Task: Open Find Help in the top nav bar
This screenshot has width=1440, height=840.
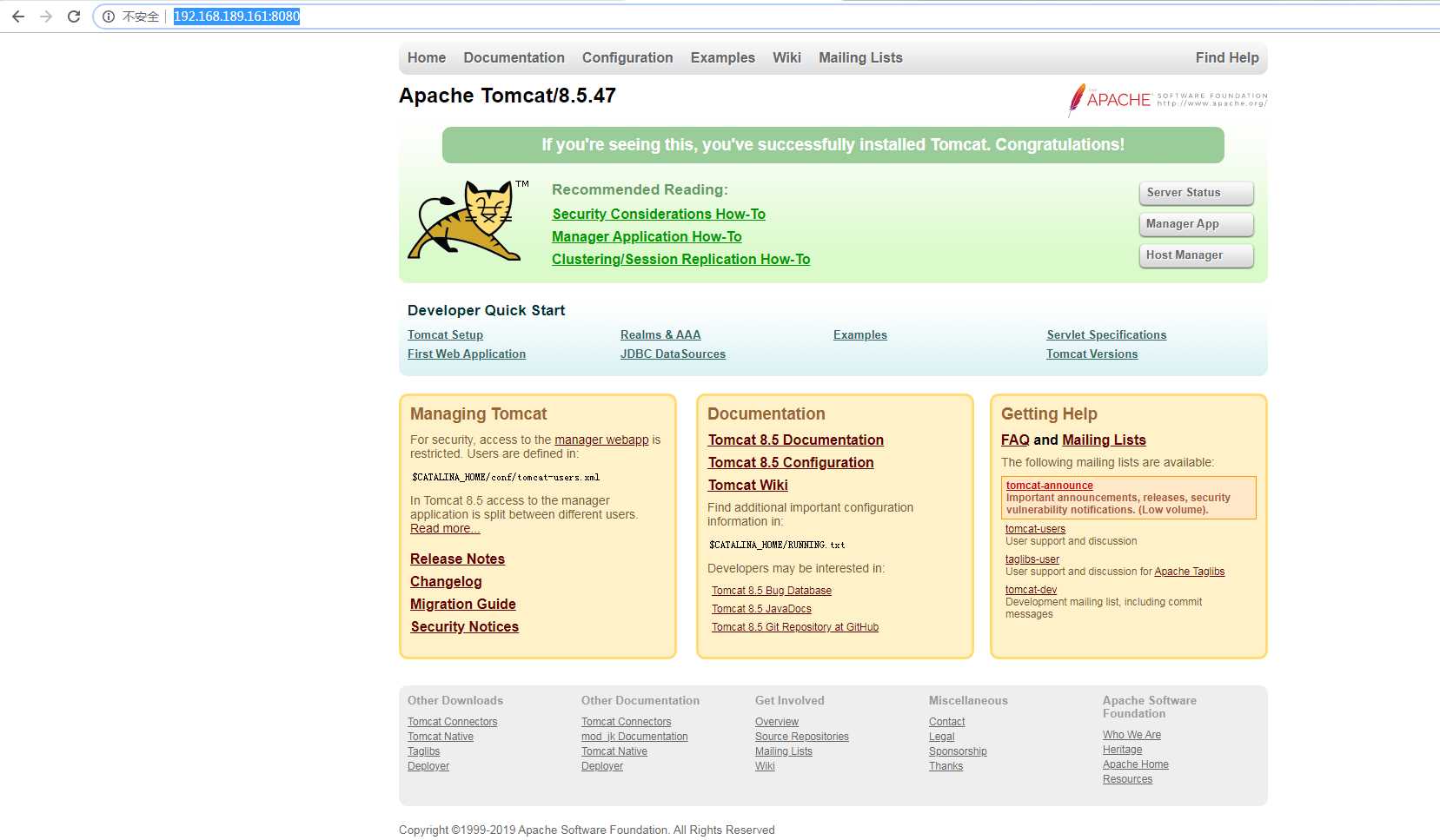Action: pyautogui.click(x=1227, y=57)
